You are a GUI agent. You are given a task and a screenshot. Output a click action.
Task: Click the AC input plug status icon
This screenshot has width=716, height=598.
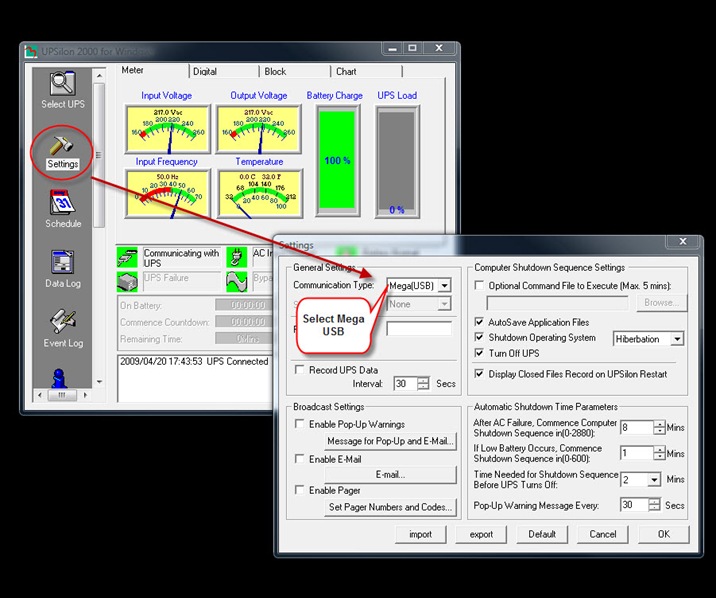[237, 257]
